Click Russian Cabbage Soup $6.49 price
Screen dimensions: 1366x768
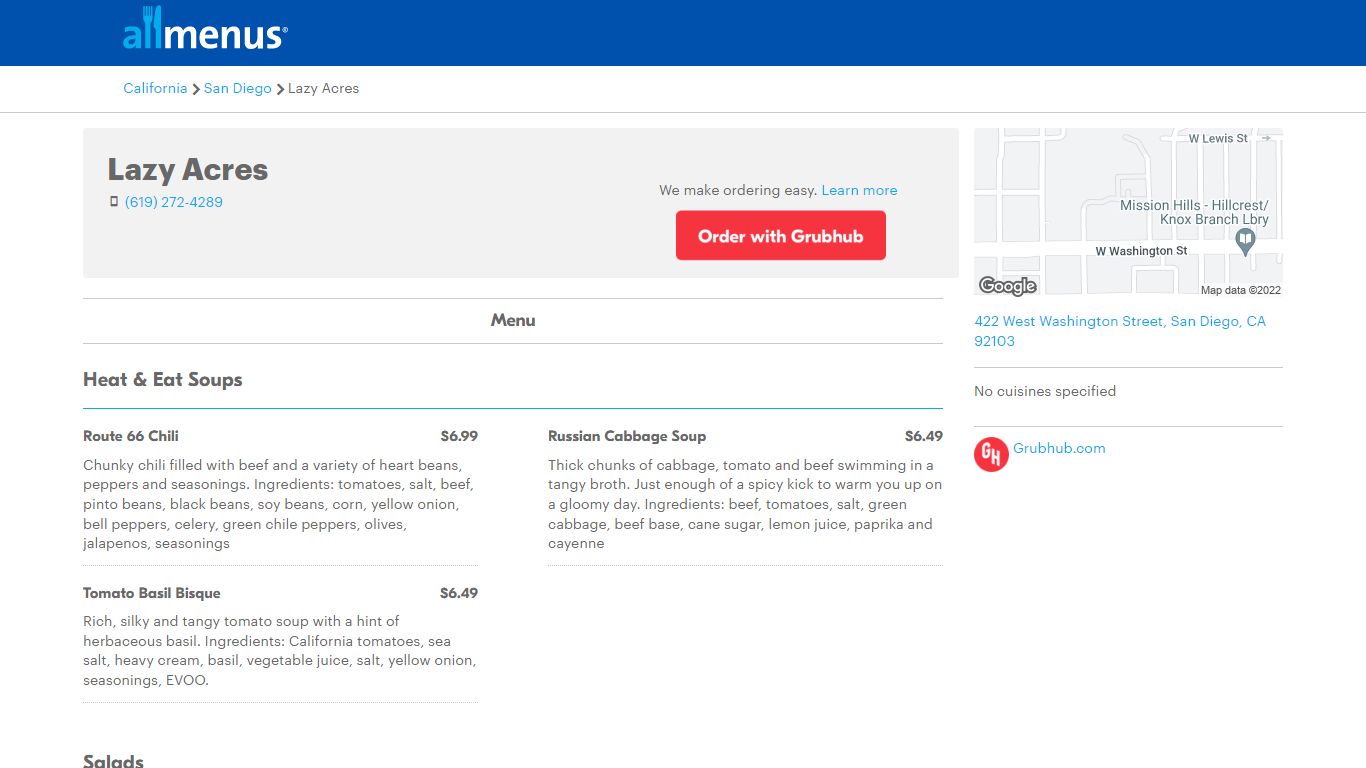[924, 436]
